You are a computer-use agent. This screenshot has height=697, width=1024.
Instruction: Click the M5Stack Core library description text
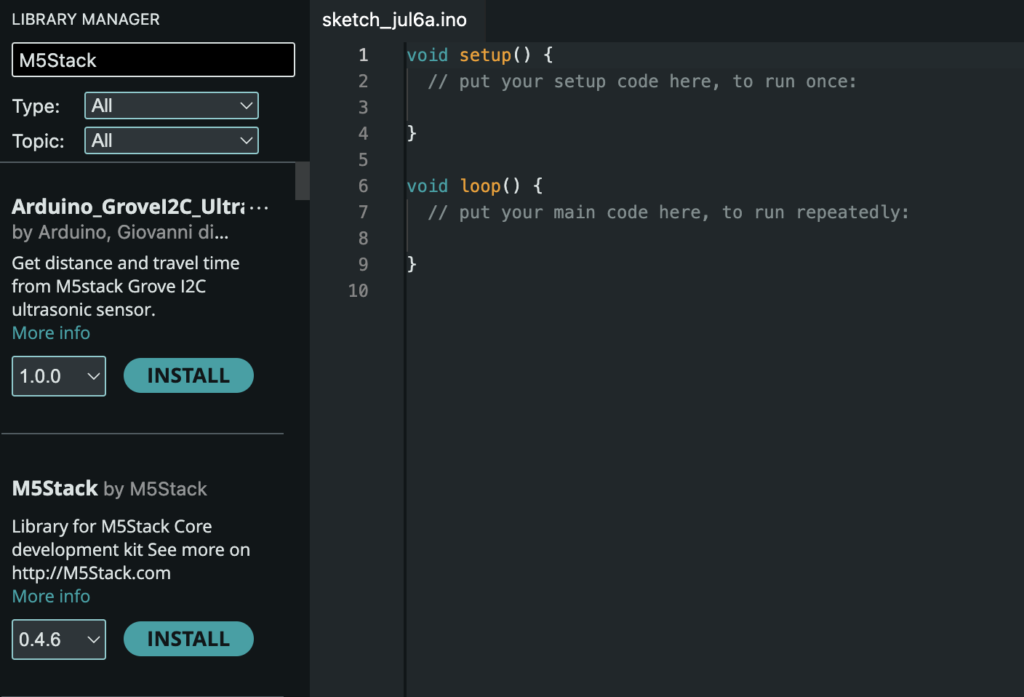tap(131, 549)
